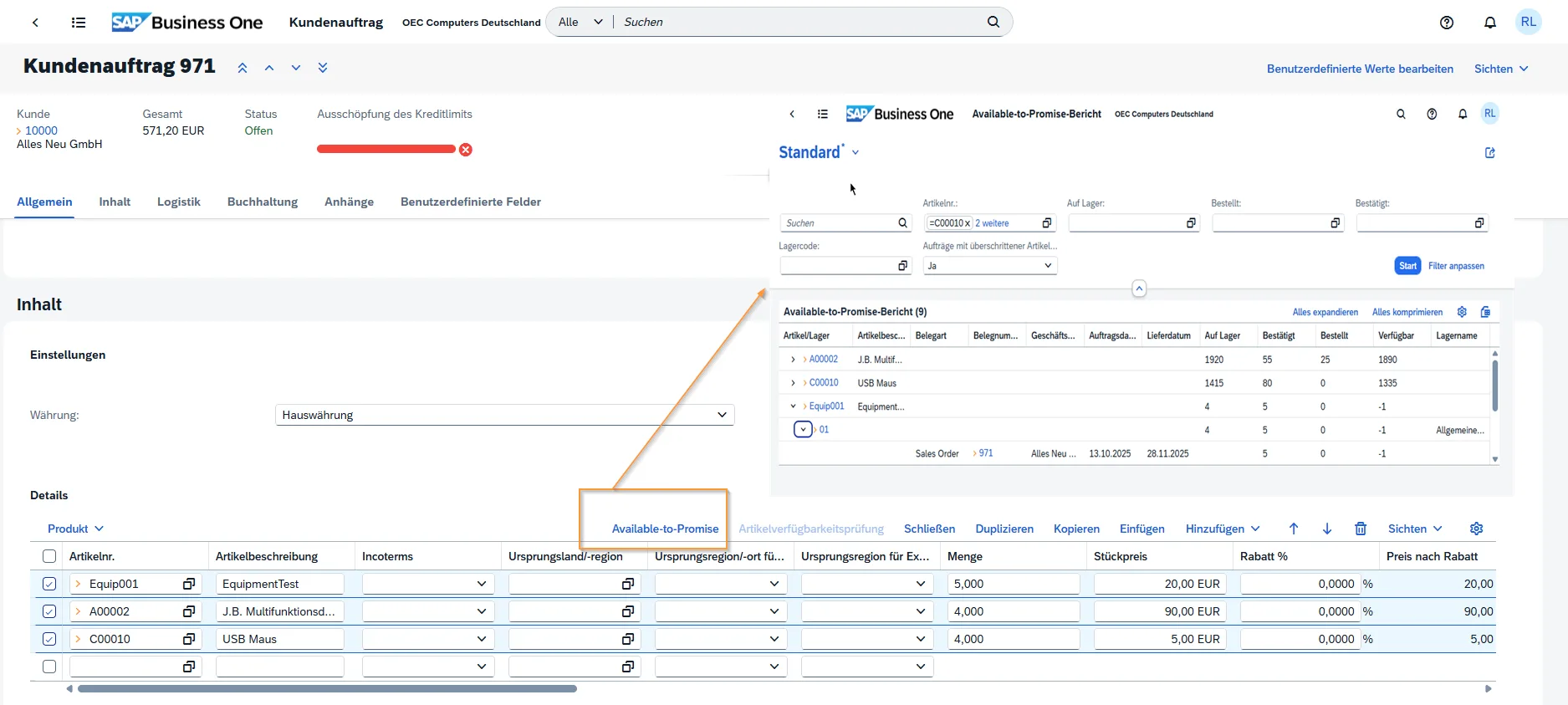Open the Buchhaltung tab

pos(263,202)
